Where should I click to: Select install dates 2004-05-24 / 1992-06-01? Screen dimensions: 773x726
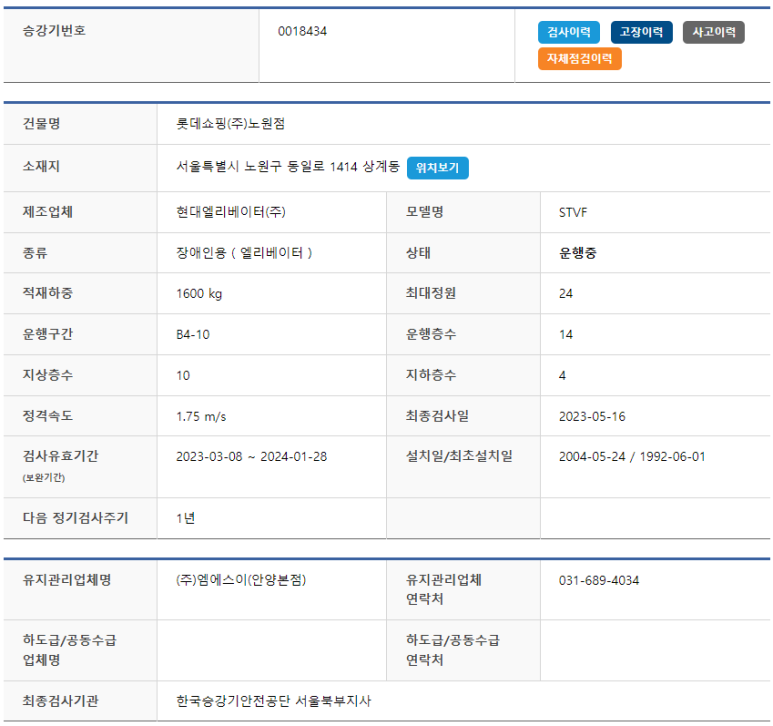point(632,457)
